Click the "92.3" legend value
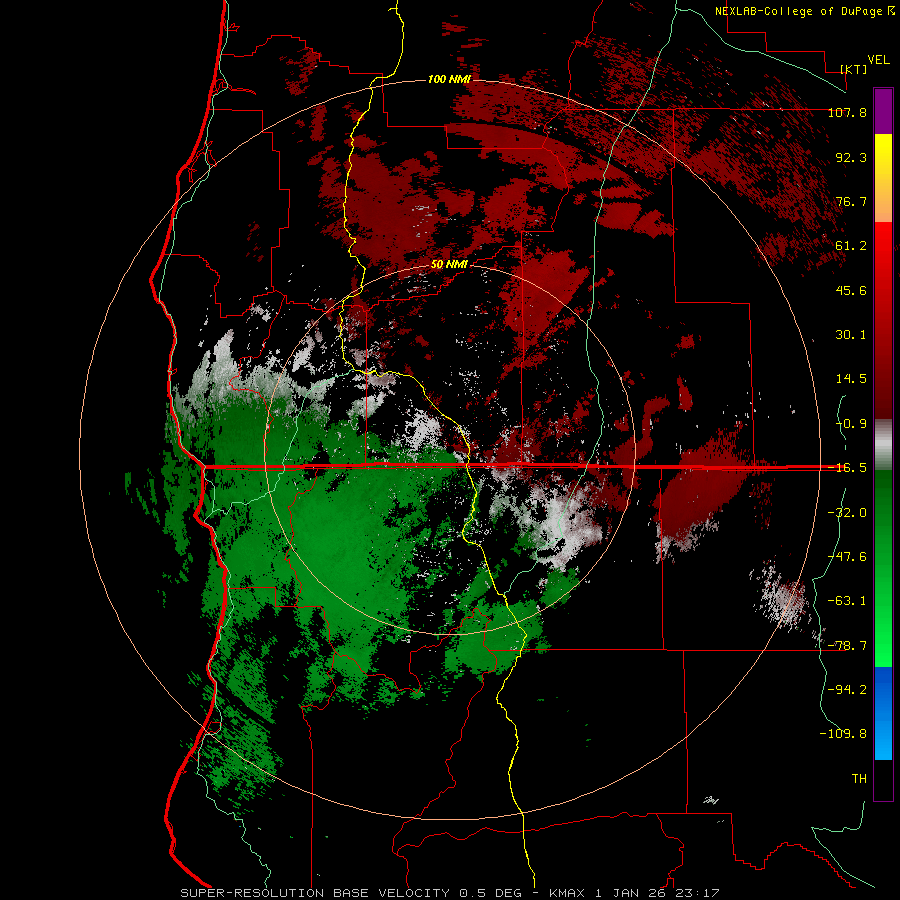The image size is (900, 900). pos(851,157)
